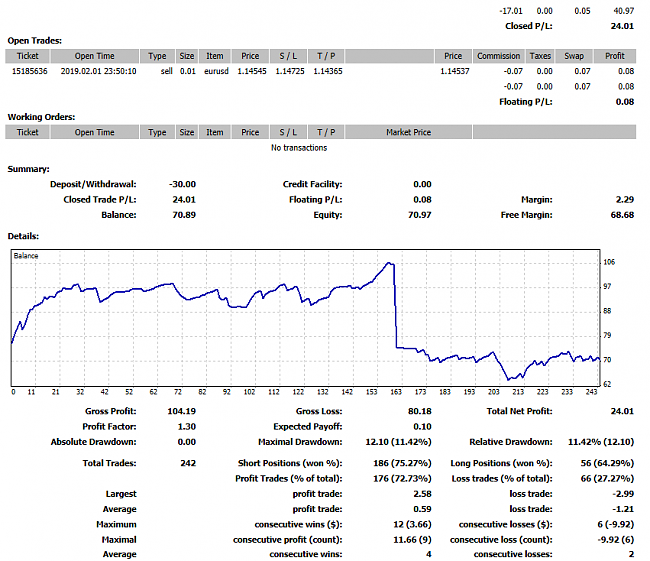Click the Maximal Drawdown value 12.10 (11.42%)
Viewport: 650px width, 561px height.
pyautogui.click(x=398, y=442)
